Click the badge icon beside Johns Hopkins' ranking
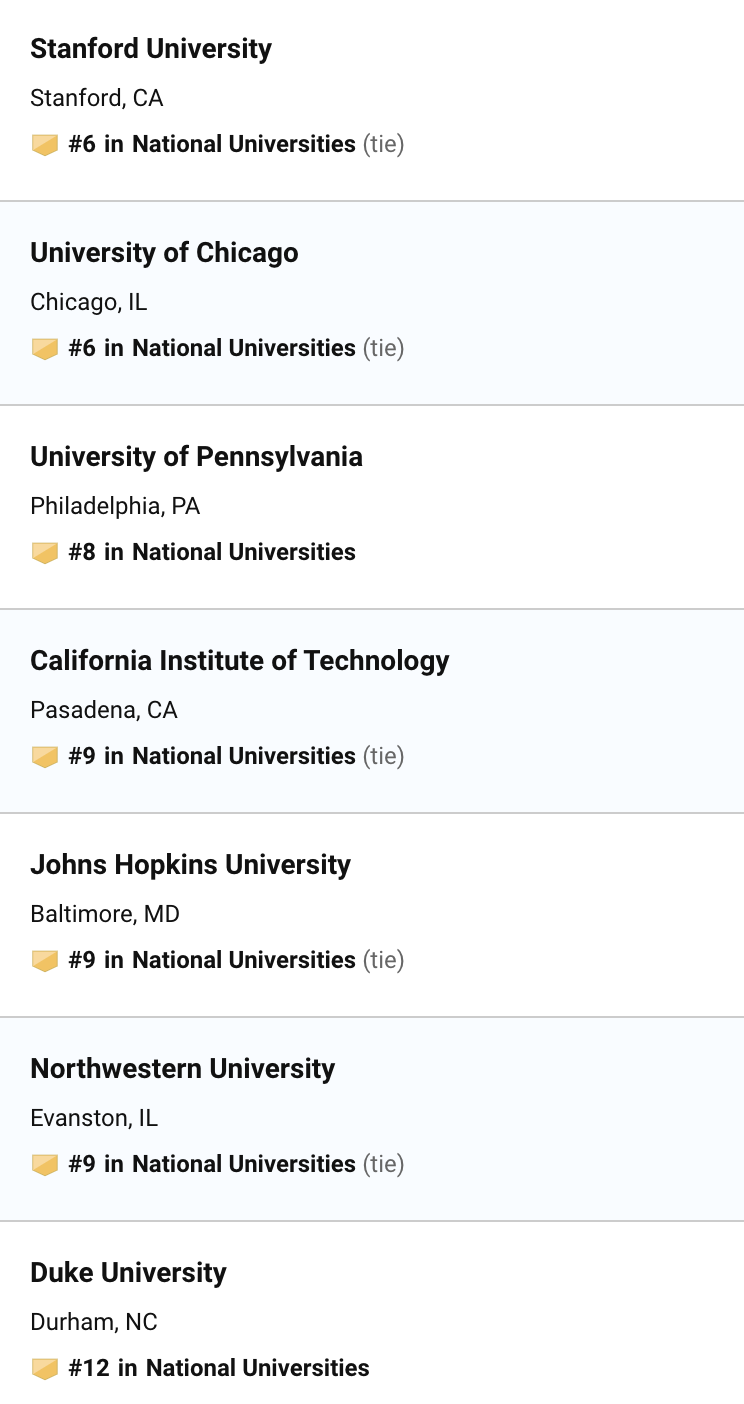The height and width of the screenshot is (1404, 744). pyautogui.click(x=45, y=961)
